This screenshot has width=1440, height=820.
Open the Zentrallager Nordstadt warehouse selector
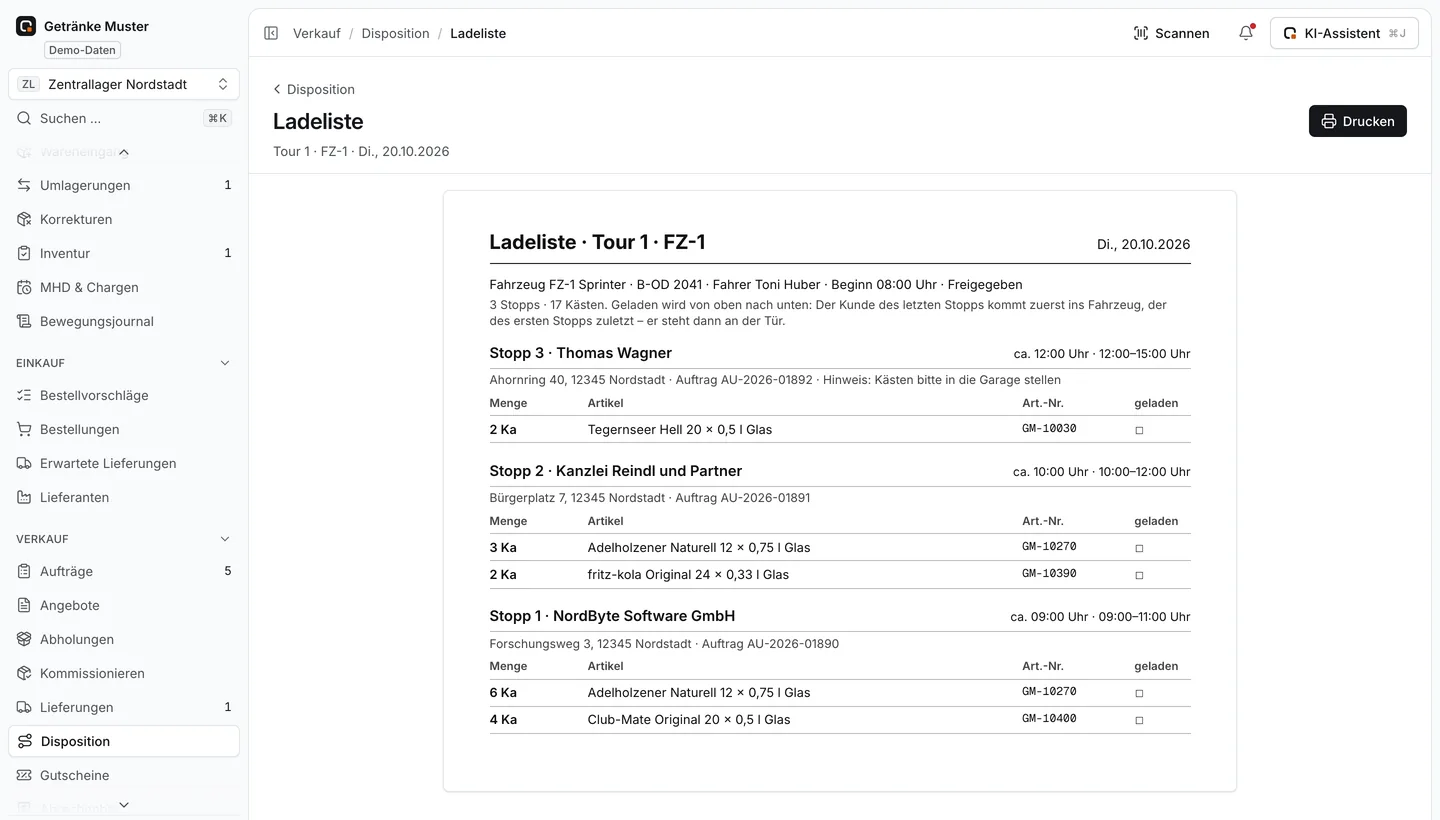tap(124, 84)
